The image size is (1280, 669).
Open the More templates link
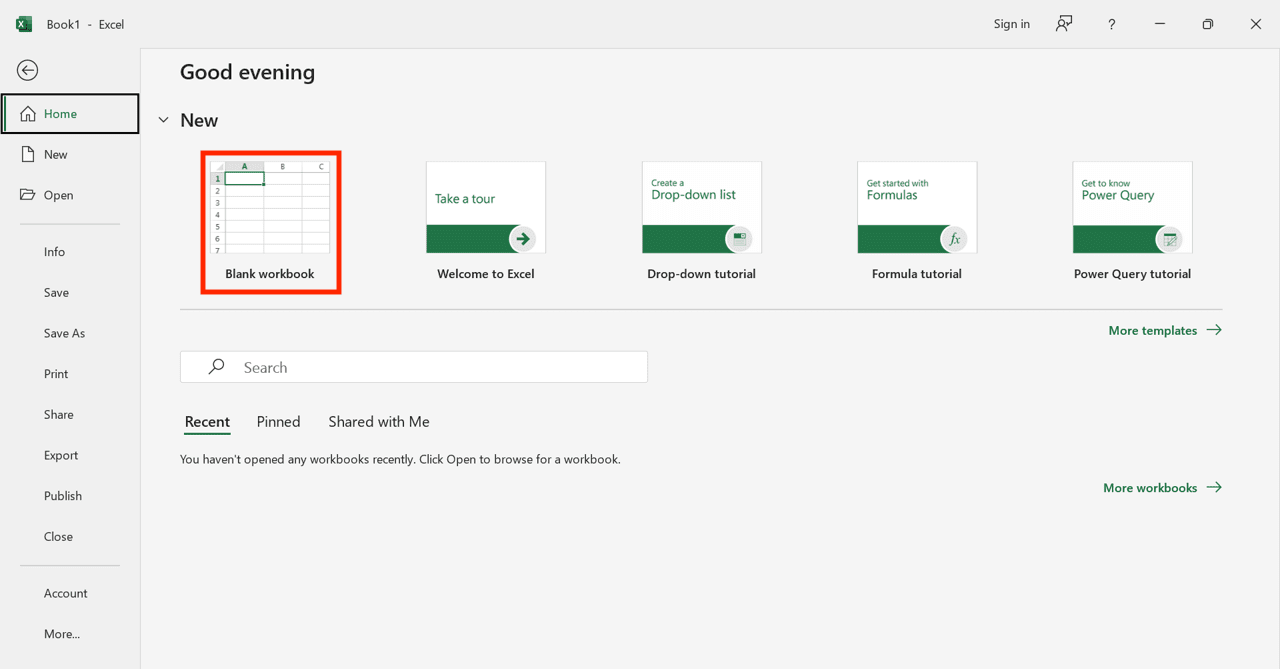click(x=1164, y=330)
